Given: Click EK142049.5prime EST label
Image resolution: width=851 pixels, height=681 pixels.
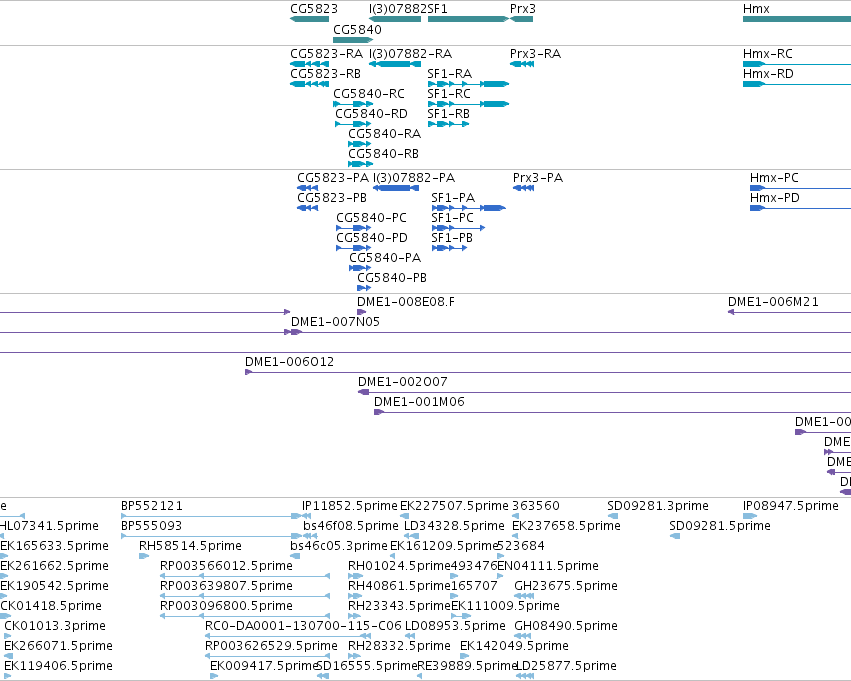Looking at the screenshot, I should coord(514,646).
